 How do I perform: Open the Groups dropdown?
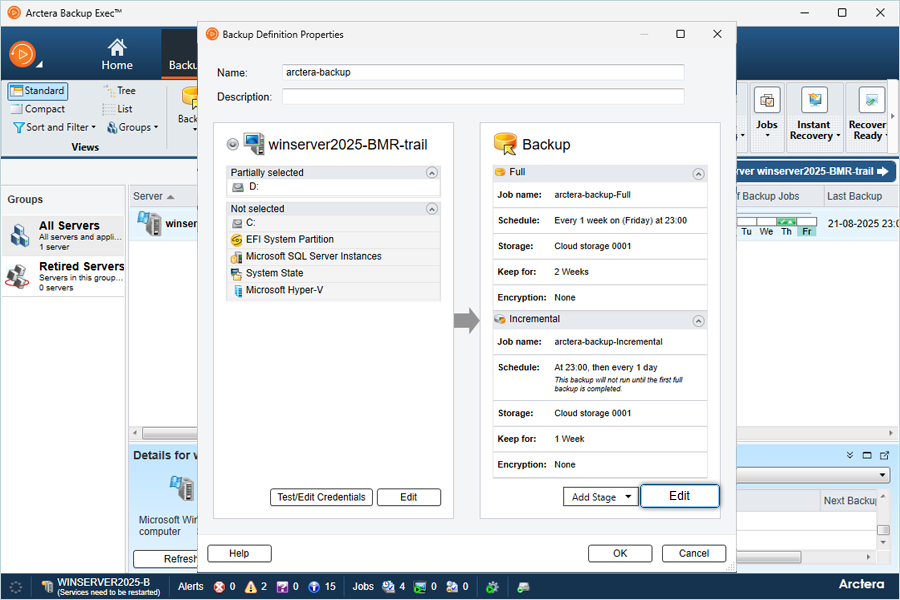click(x=133, y=127)
